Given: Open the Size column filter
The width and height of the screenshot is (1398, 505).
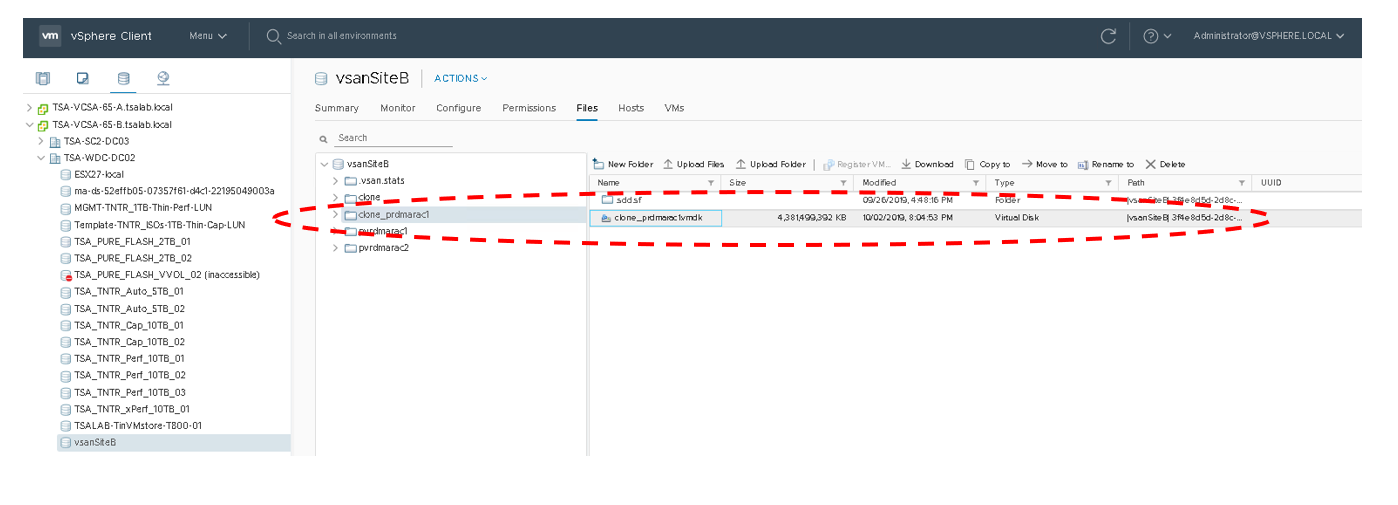Looking at the screenshot, I should coord(844,183).
